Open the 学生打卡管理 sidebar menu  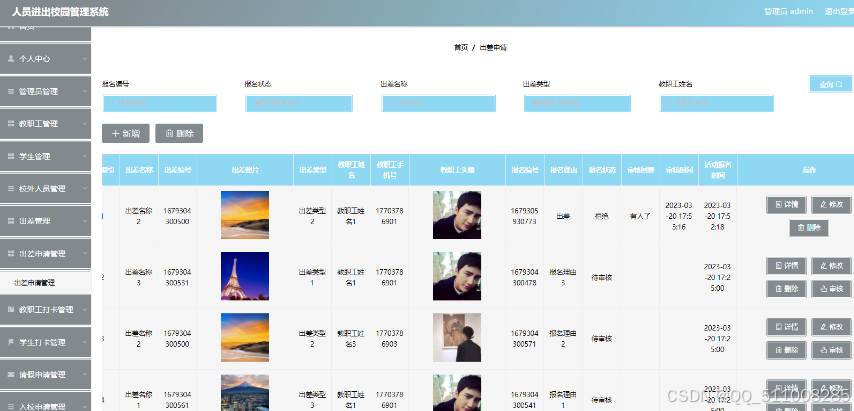point(45,342)
